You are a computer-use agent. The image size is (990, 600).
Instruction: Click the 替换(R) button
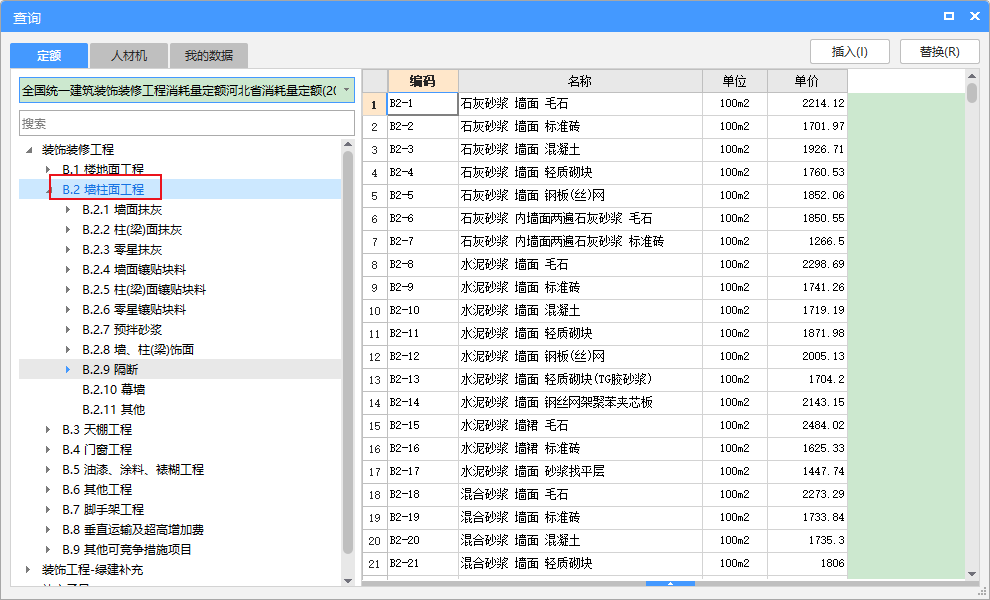[x=939, y=52]
